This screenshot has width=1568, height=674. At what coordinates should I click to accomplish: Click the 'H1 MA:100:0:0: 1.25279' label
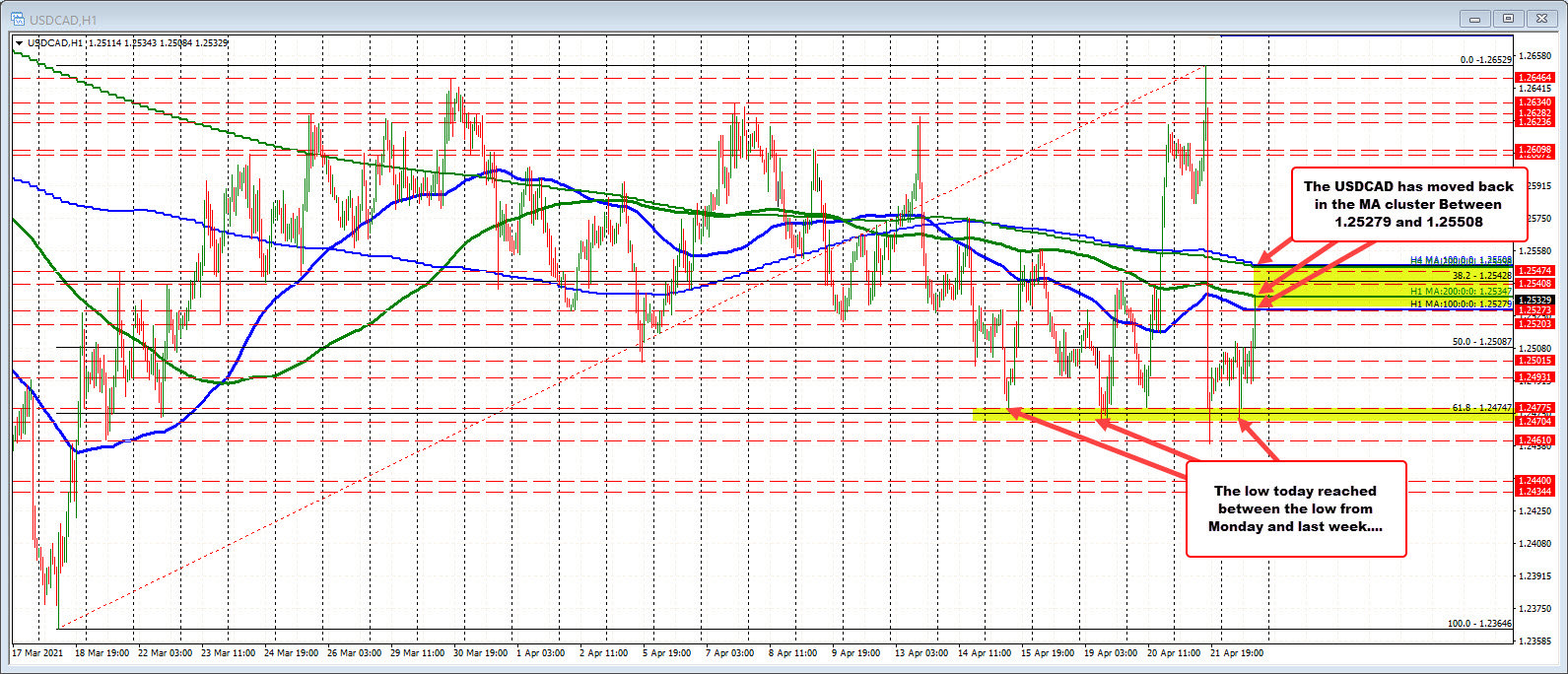click(x=1461, y=304)
